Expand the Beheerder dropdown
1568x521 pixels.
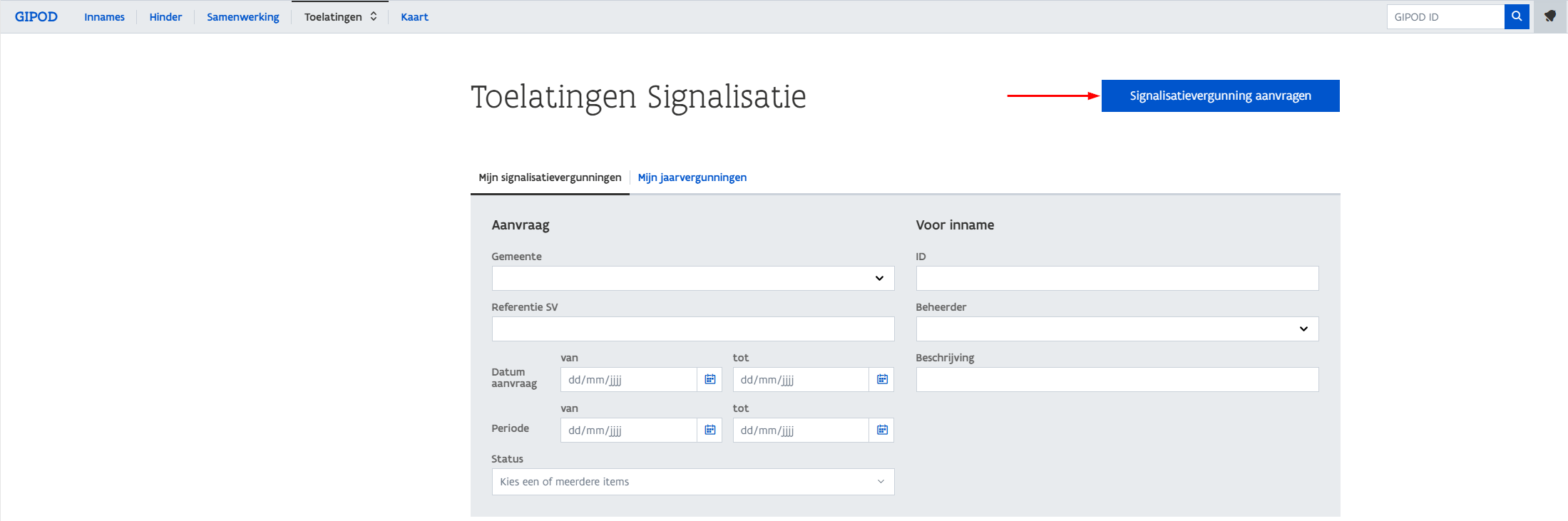[x=1117, y=329]
